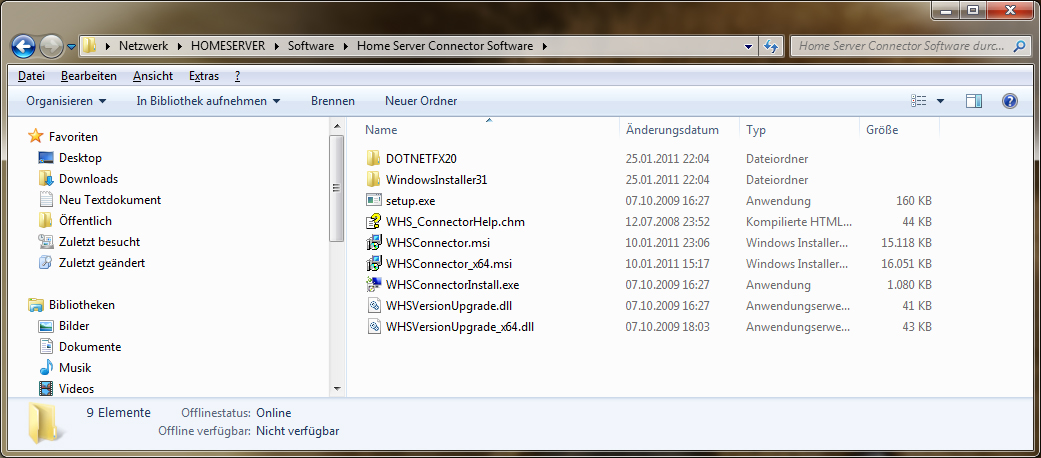Click the Neuer Ordner button
This screenshot has width=1041, height=458.
(x=421, y=101)
